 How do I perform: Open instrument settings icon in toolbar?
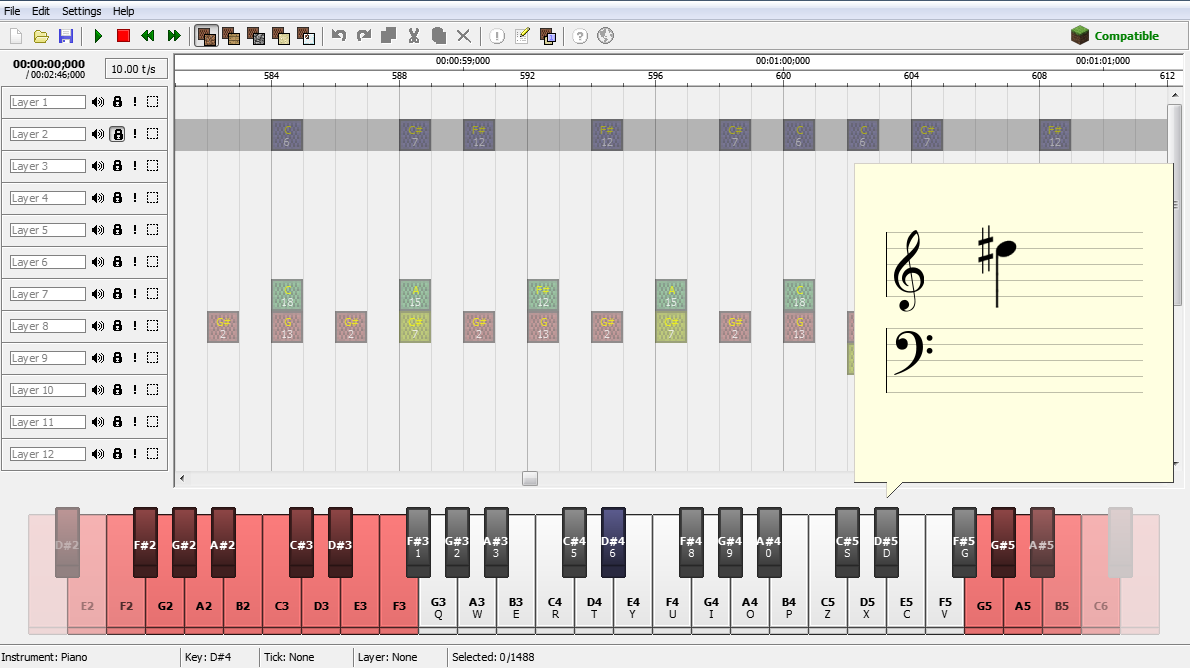tap(547, 36)
